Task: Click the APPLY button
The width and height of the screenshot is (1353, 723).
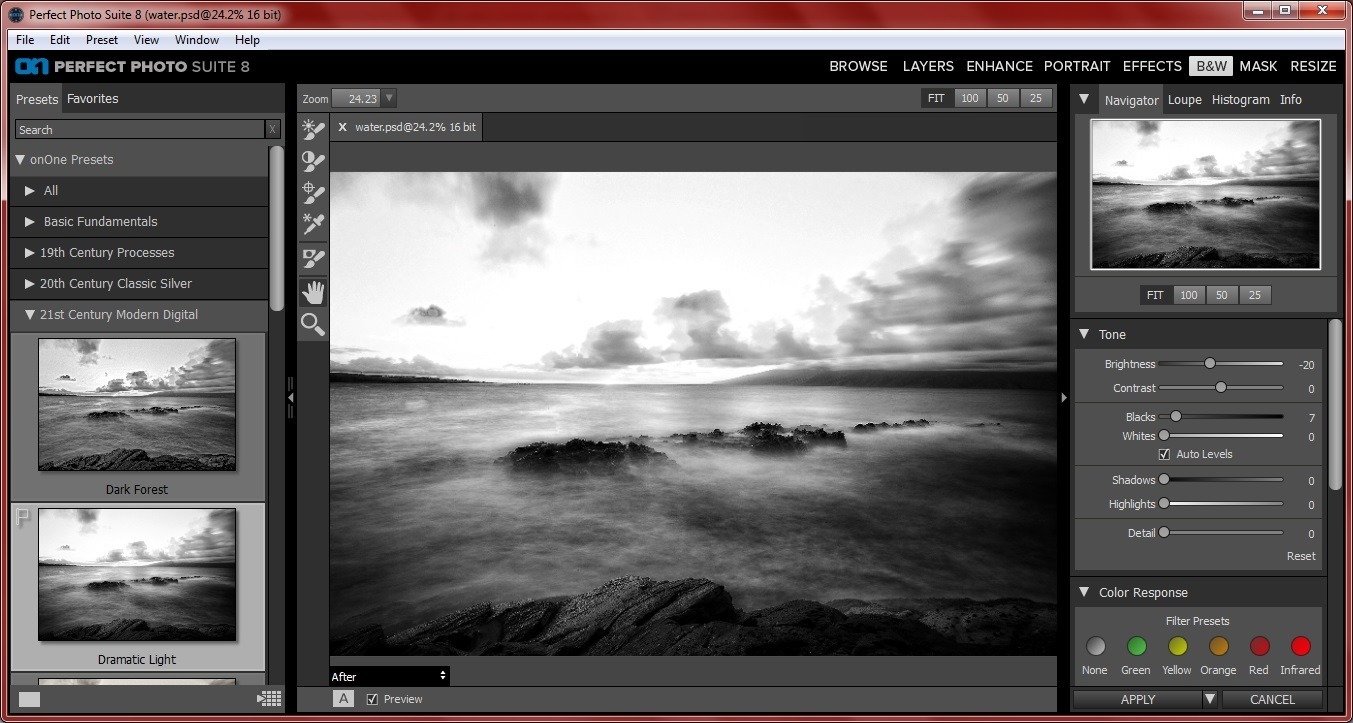Action: click(1137, 700)
